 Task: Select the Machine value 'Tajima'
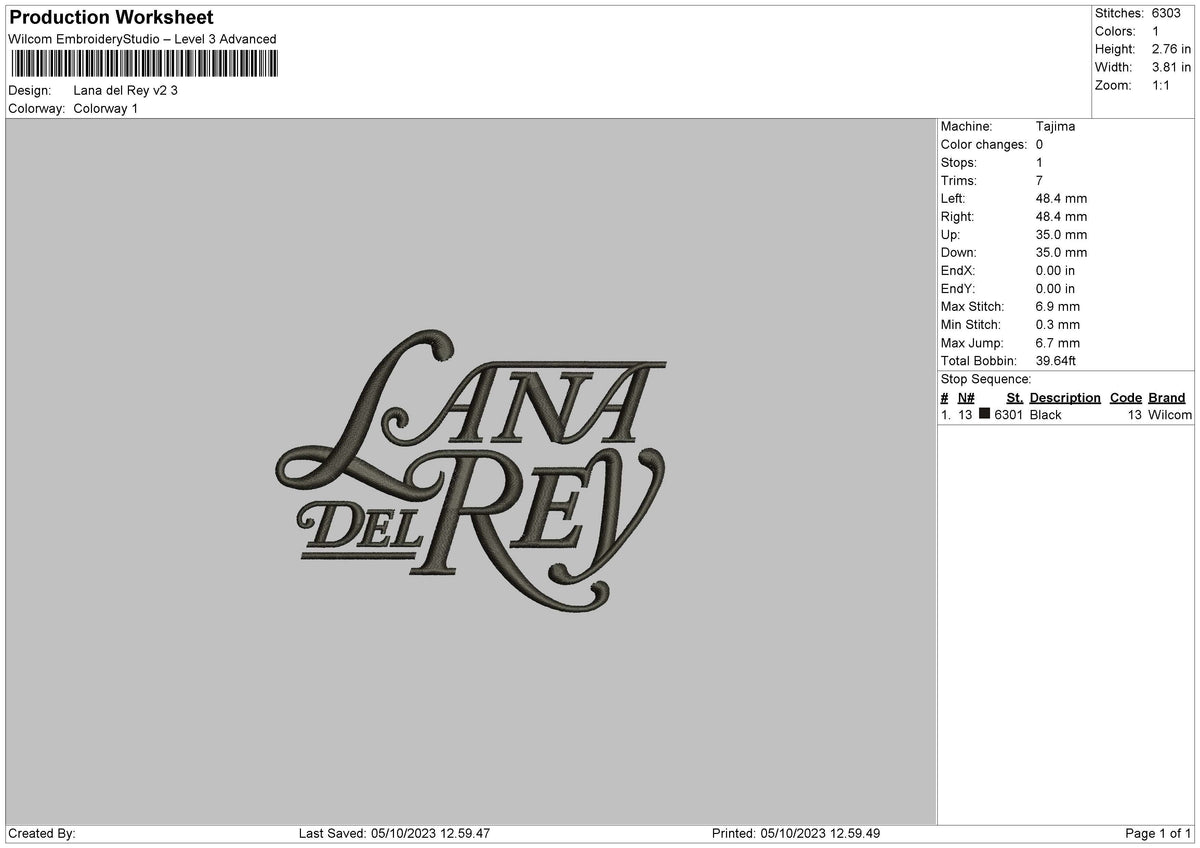click(x=1055, y=126)
